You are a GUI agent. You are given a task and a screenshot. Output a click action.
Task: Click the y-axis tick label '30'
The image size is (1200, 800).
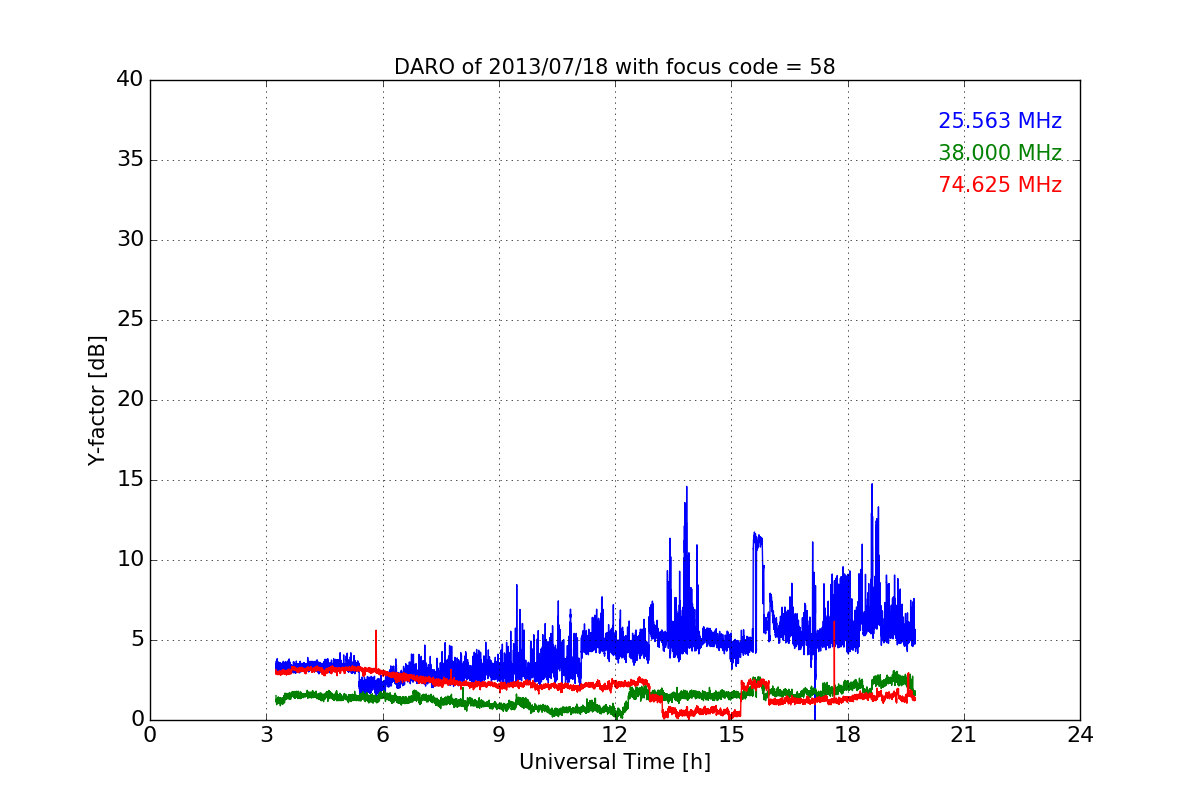click(130, 240)
